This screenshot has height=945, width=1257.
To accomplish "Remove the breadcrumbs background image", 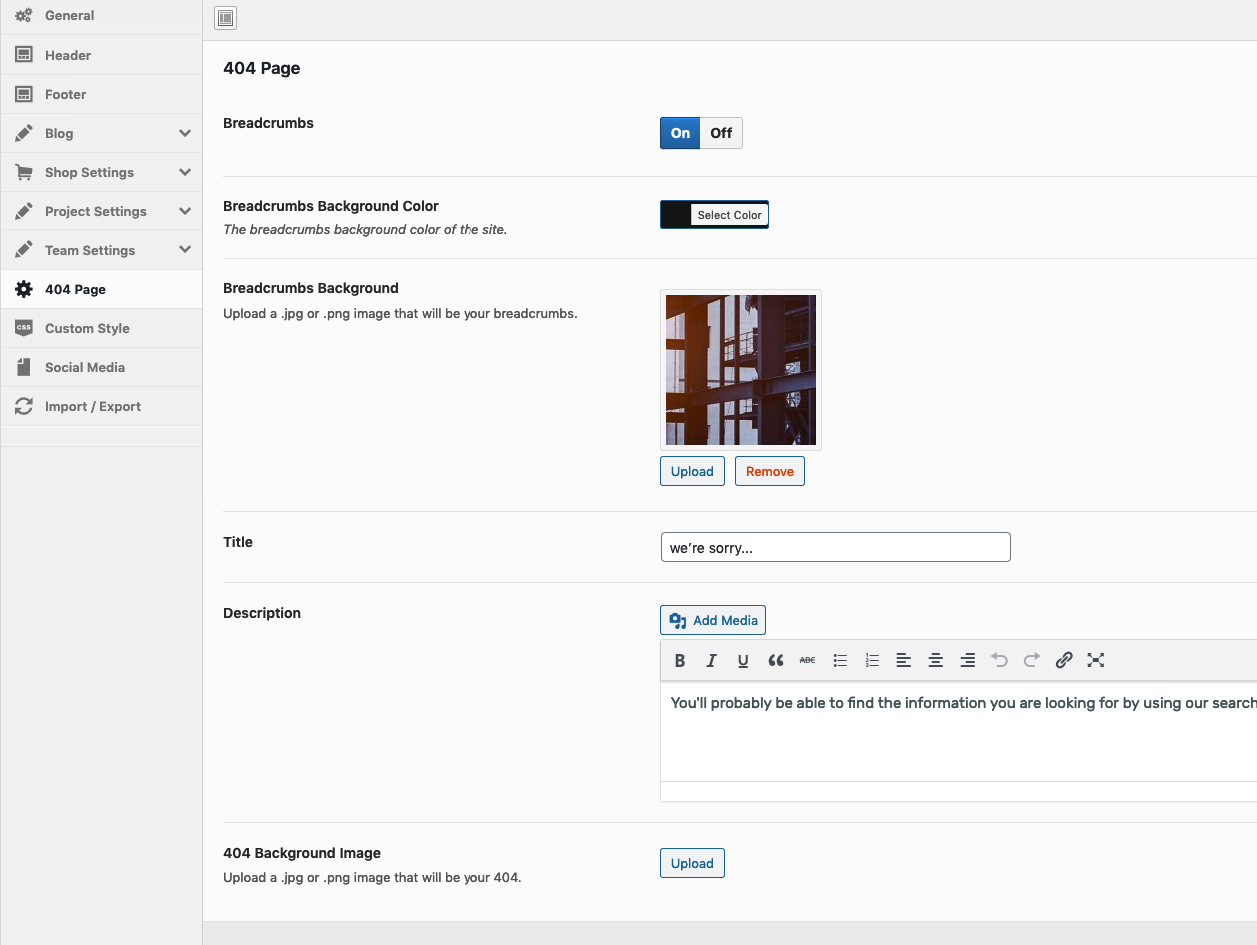I will (769, 471).
